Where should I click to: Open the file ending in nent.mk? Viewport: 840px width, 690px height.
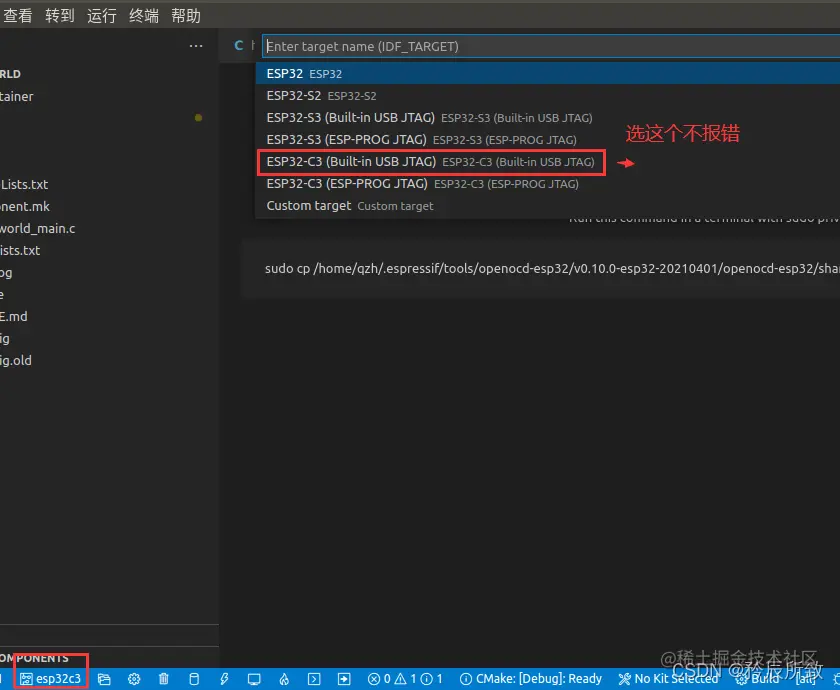click(x=25, y=206)
